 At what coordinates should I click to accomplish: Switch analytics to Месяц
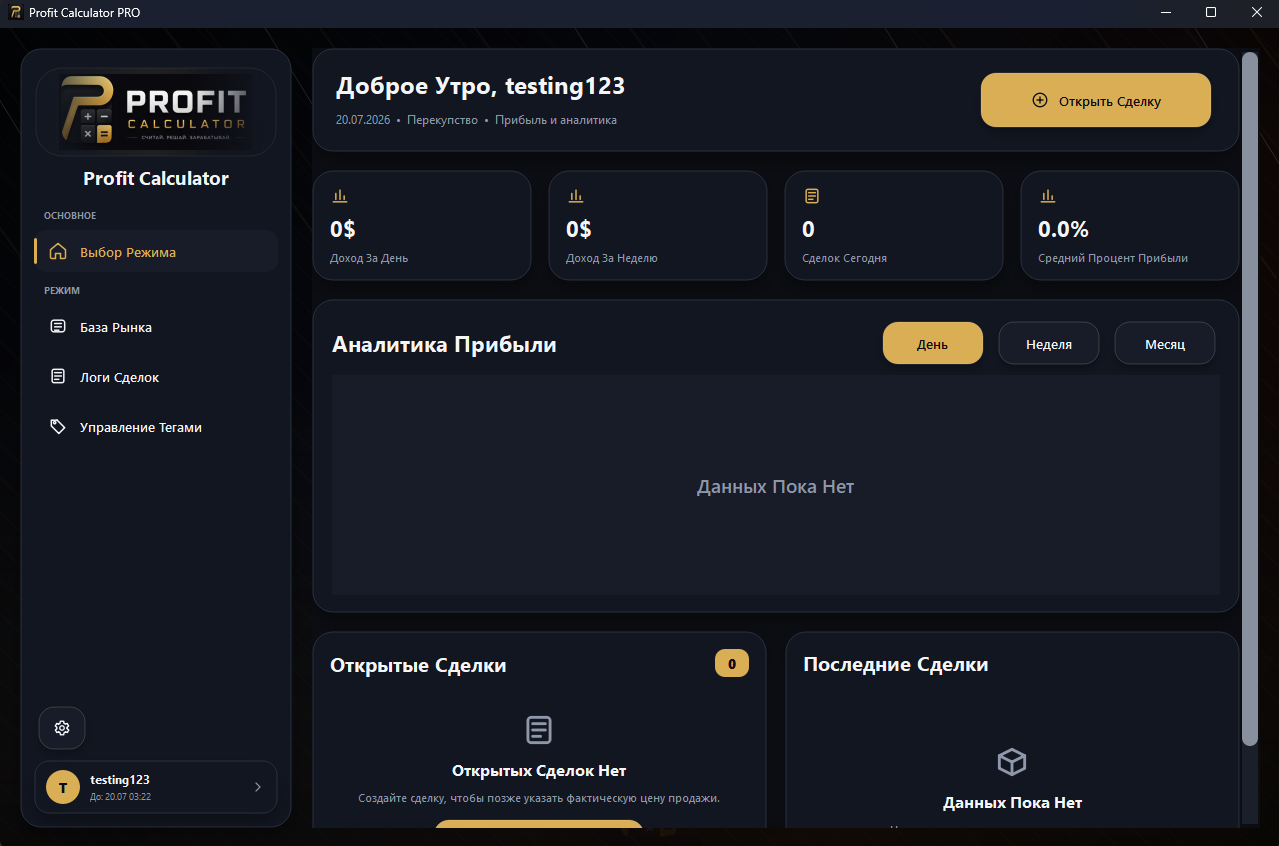point(1165,343)
